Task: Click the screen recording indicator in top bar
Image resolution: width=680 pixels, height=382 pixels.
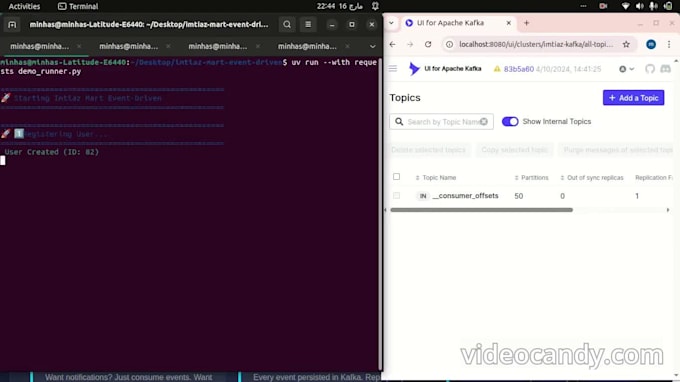Action: (603, 6)
